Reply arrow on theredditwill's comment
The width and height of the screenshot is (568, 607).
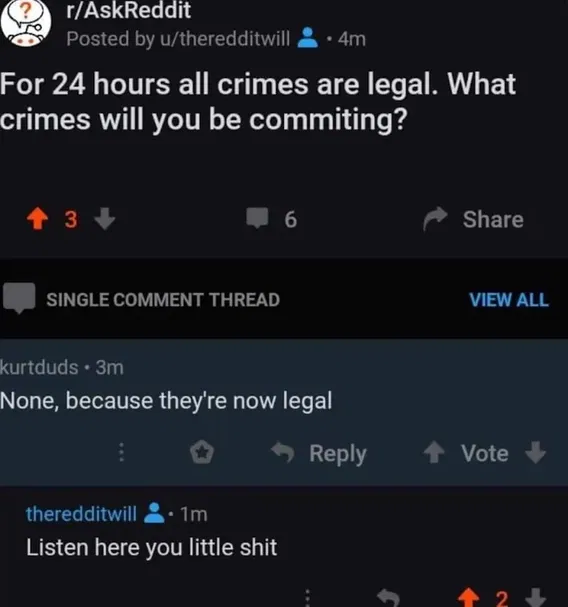(x=388, y=598)
